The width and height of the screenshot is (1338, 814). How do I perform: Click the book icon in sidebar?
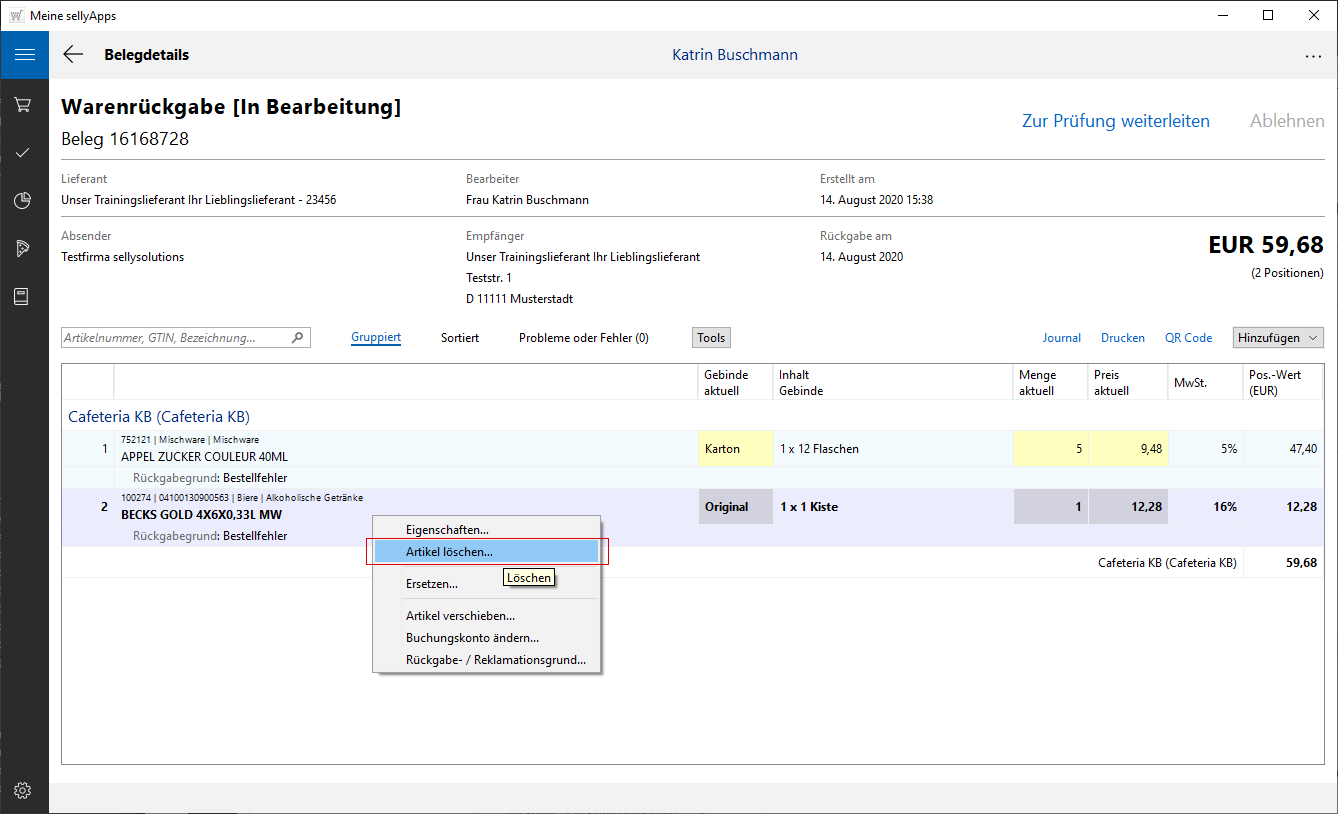pyautogui.click(x=23, y=297)
